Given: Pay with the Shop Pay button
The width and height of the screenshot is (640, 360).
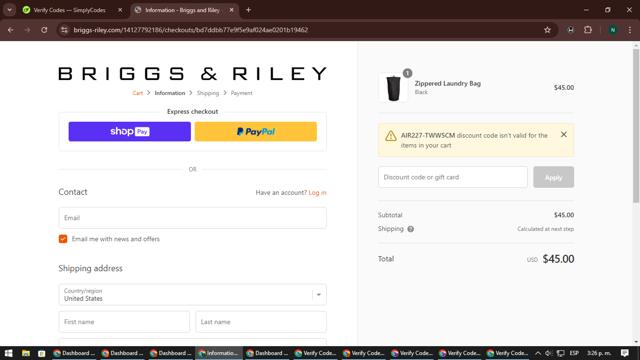Looking at the screenshot, I should [x=129, y=131].
